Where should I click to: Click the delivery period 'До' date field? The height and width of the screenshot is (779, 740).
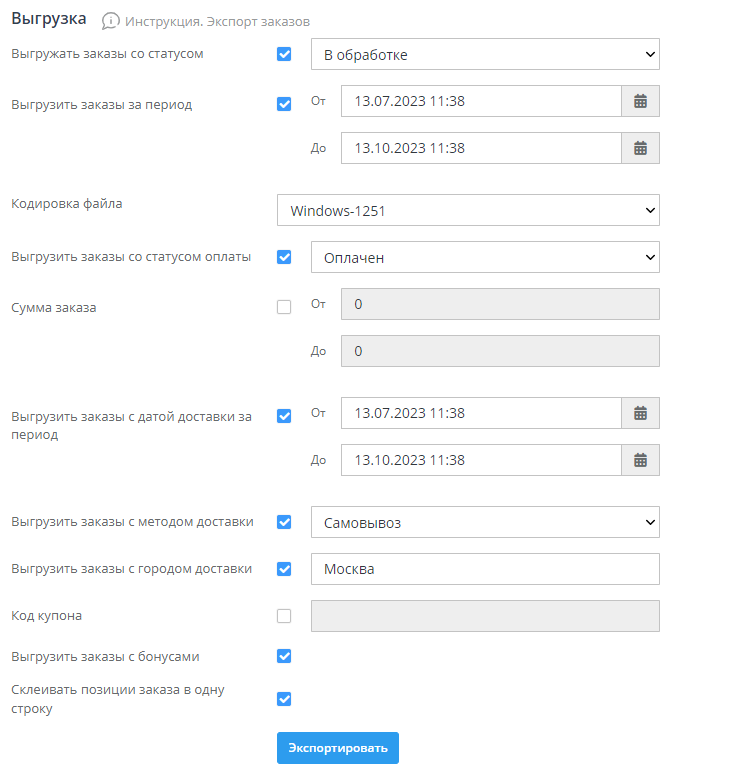click(481, 460)
